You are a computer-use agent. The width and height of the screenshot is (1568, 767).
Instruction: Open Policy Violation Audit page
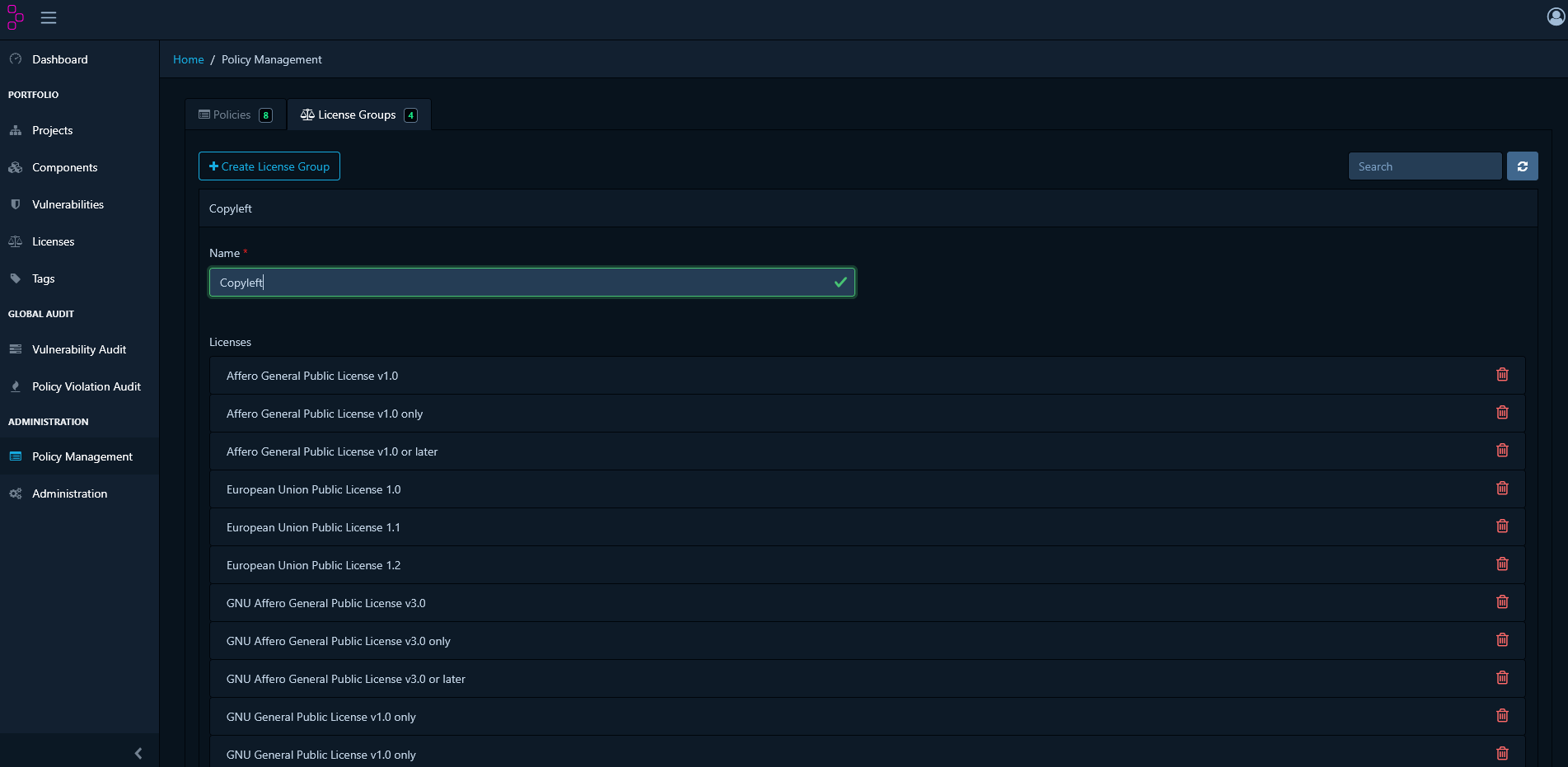point(79,386)
